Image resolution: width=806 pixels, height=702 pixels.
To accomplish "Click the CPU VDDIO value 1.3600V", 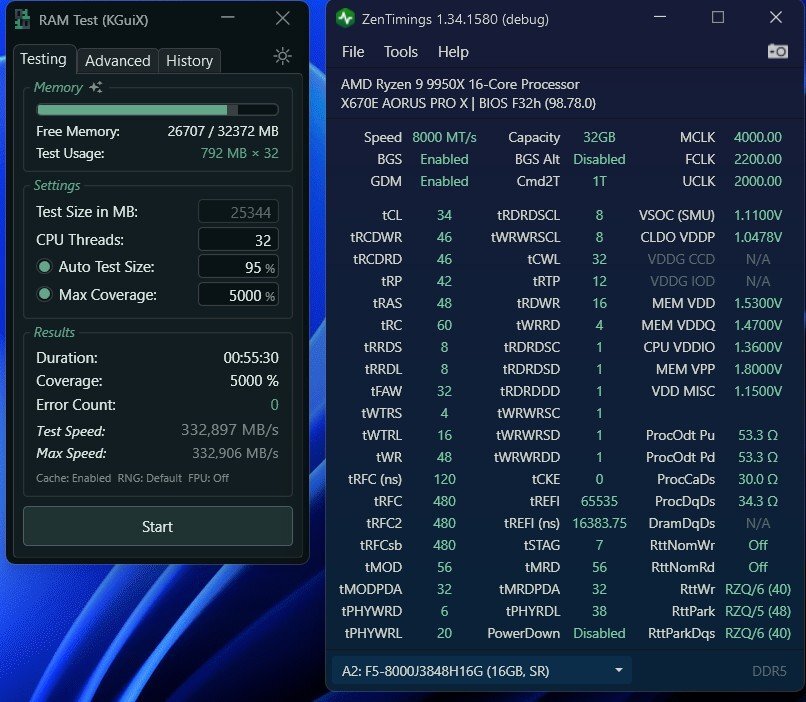I will click(x=758, y=347).
